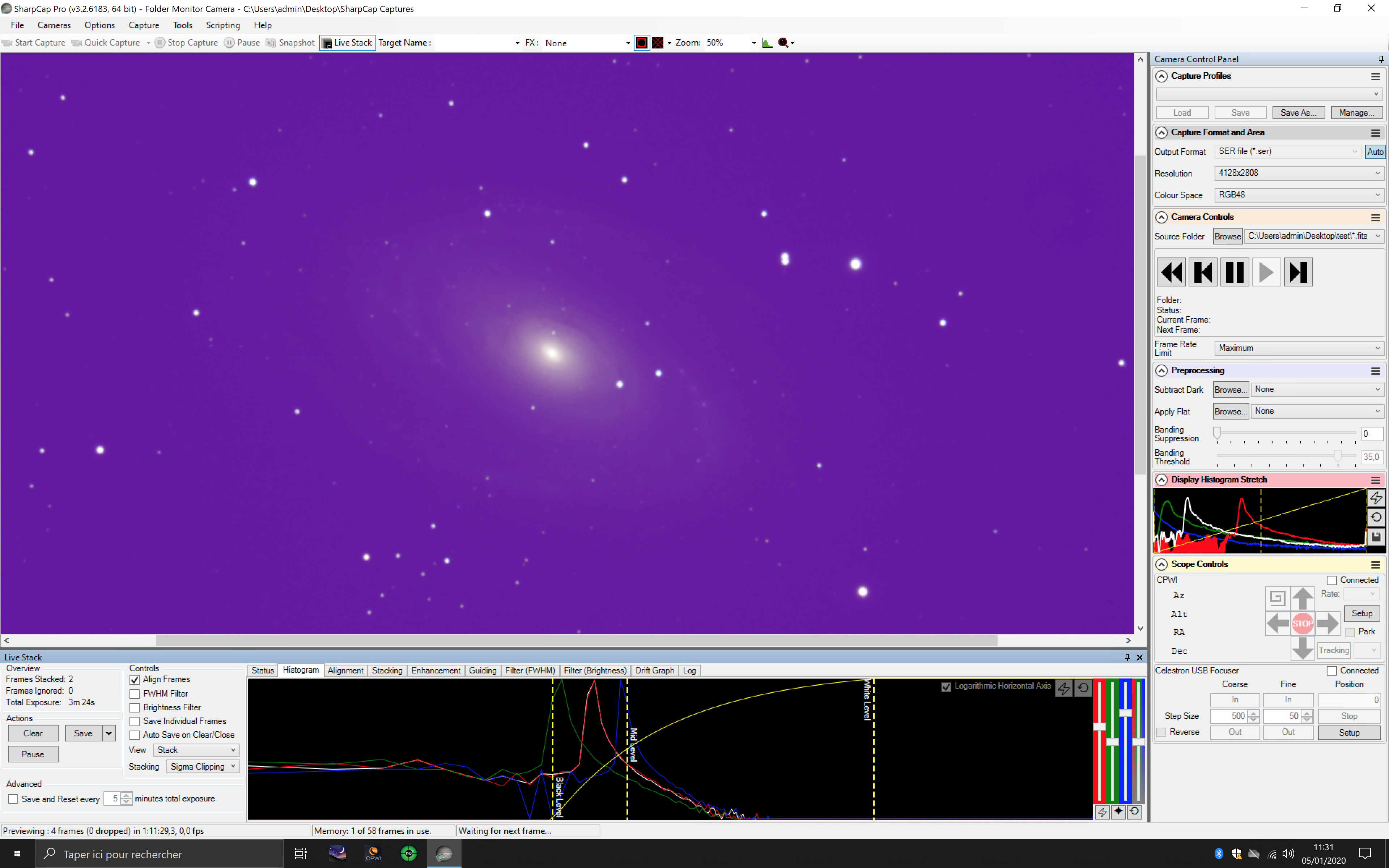Screen dimensions: 1389x868
Task: Click Browse next to Subtract Dark
Action: point(1231,390)
